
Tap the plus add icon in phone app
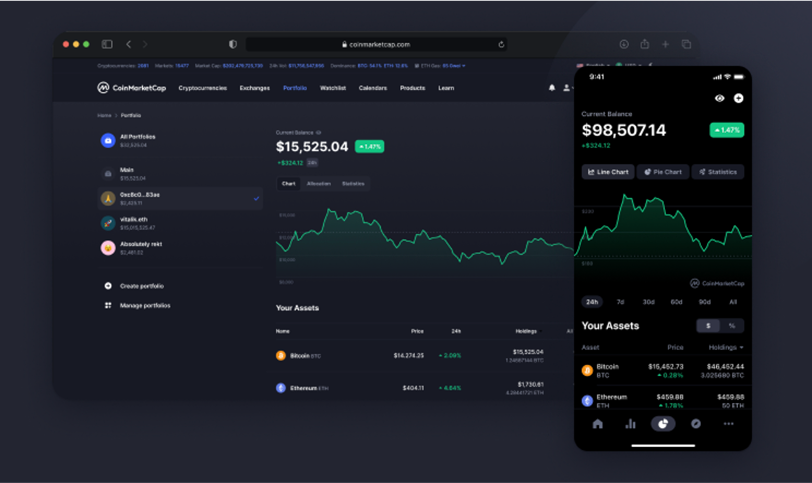[x=738, y=98]
